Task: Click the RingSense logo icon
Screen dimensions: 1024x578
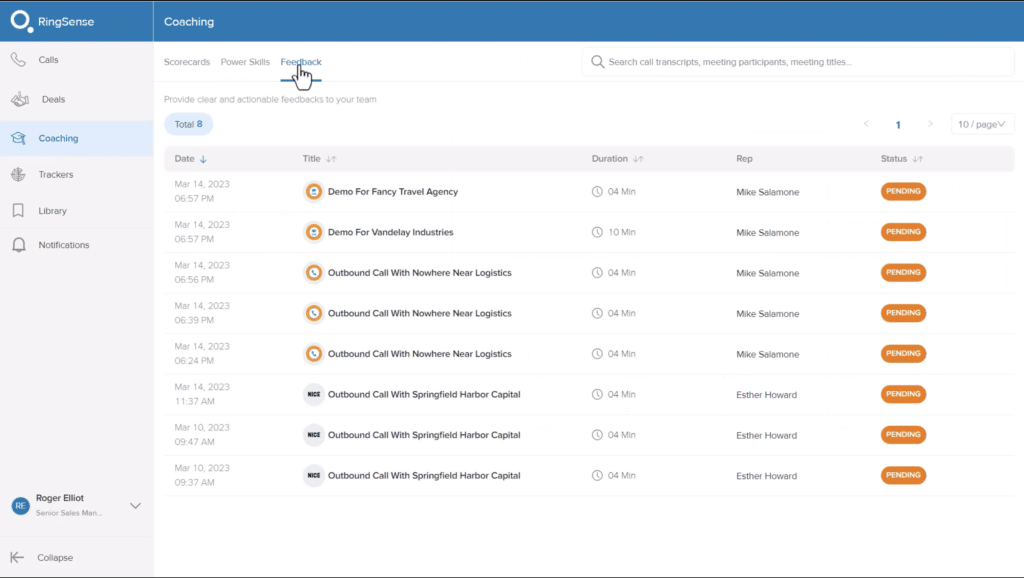Action: (x=22, y=21)
